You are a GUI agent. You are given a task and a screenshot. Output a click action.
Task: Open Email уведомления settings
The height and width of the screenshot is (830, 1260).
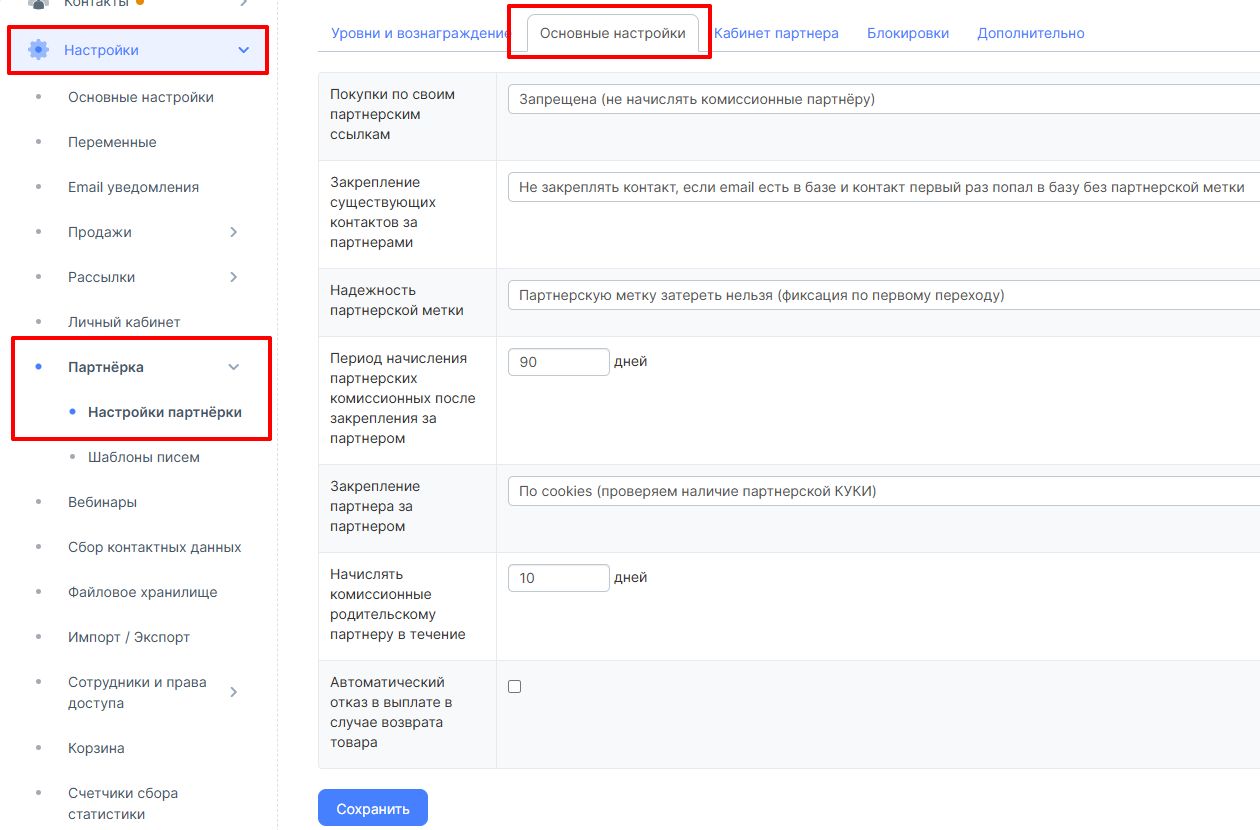[133, 187]
